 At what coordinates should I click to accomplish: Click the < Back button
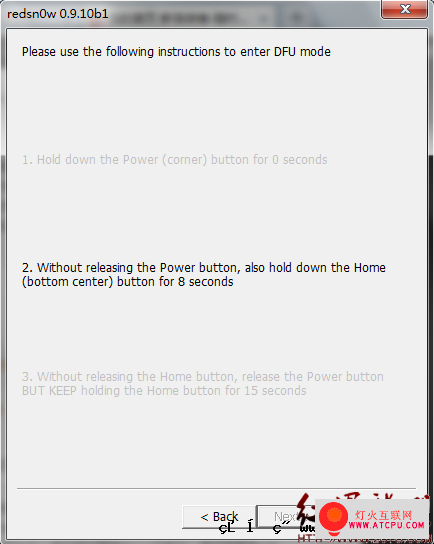point(219,517)
